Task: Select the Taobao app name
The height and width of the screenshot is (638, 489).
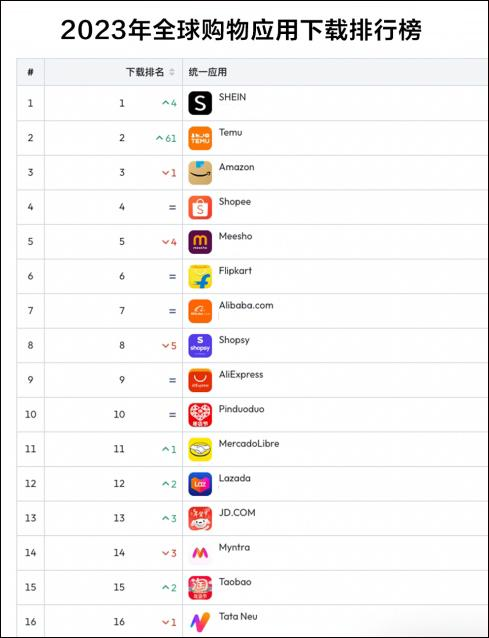Action: click(235, 582)
